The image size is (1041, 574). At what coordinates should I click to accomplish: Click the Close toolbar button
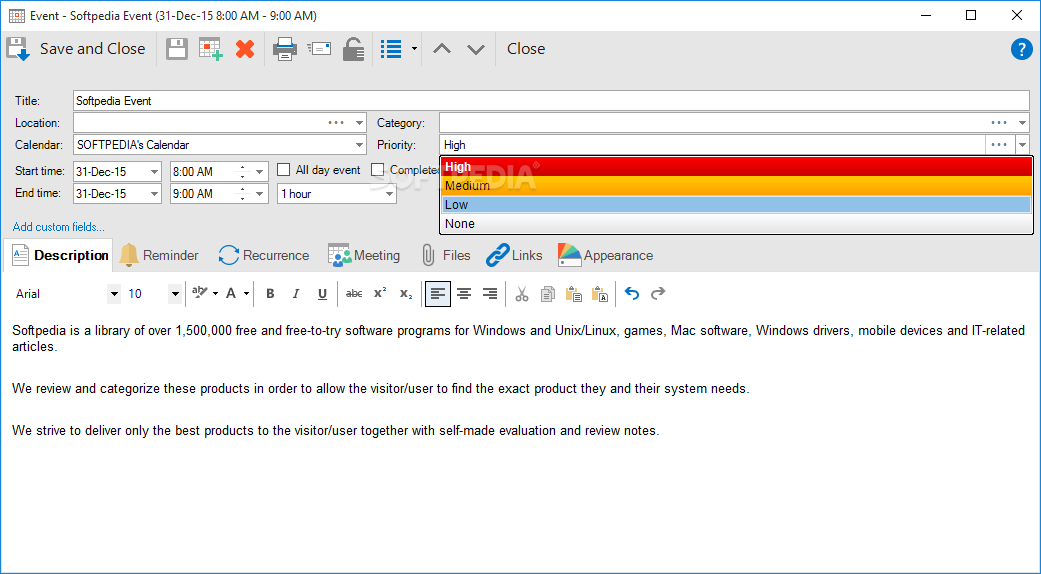(x=526, y=49)
